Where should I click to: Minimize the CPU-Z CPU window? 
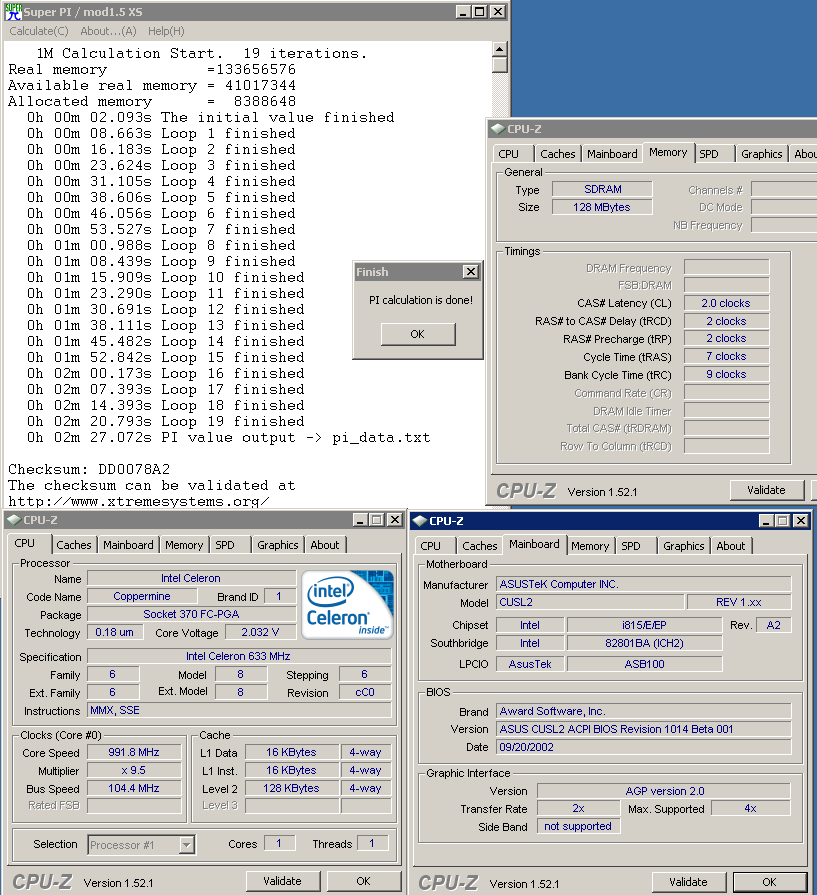pyautogui.click(x=358, y=520)
